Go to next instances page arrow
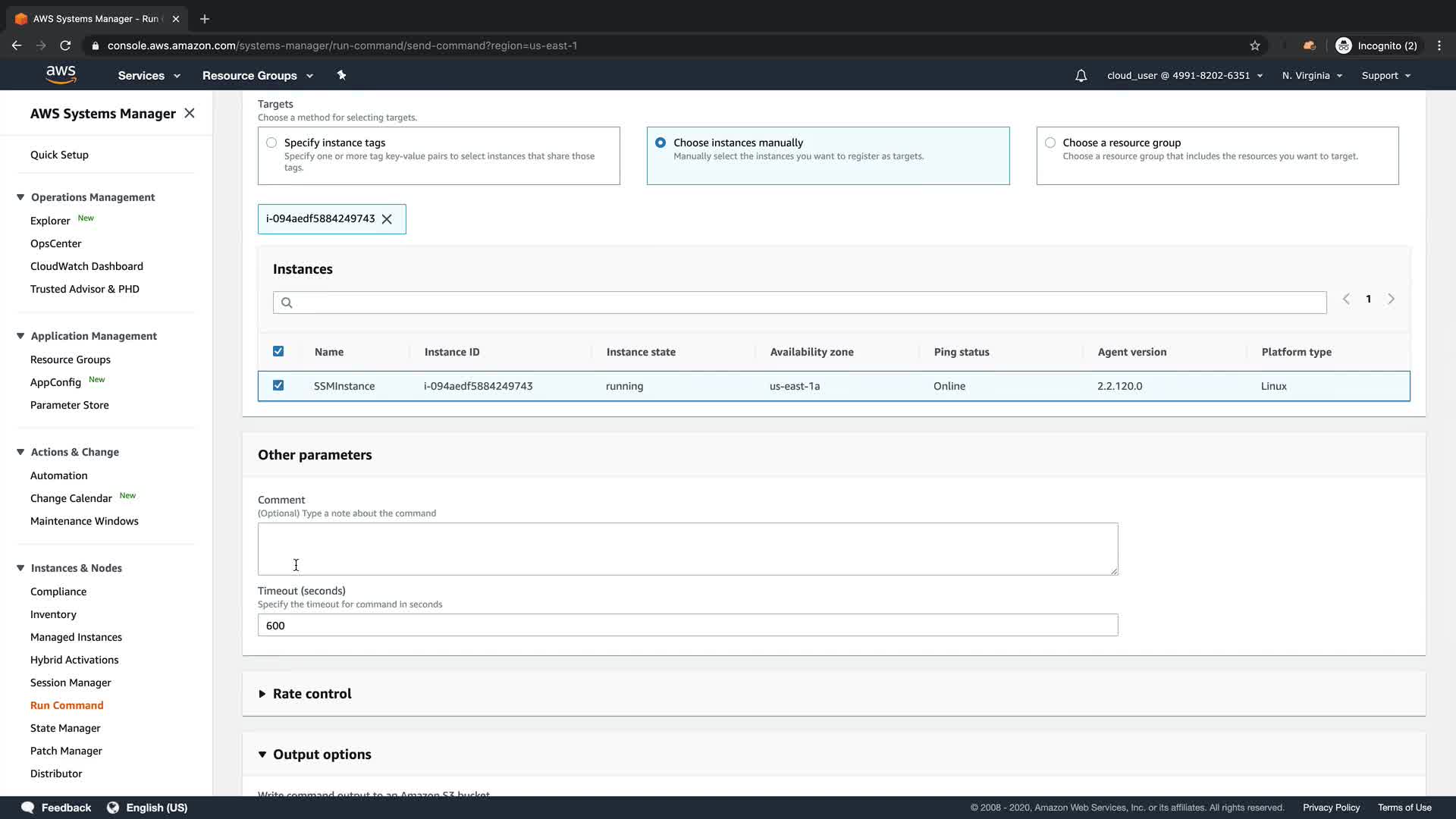The image size is (1456, 819). pos(1391,299)
